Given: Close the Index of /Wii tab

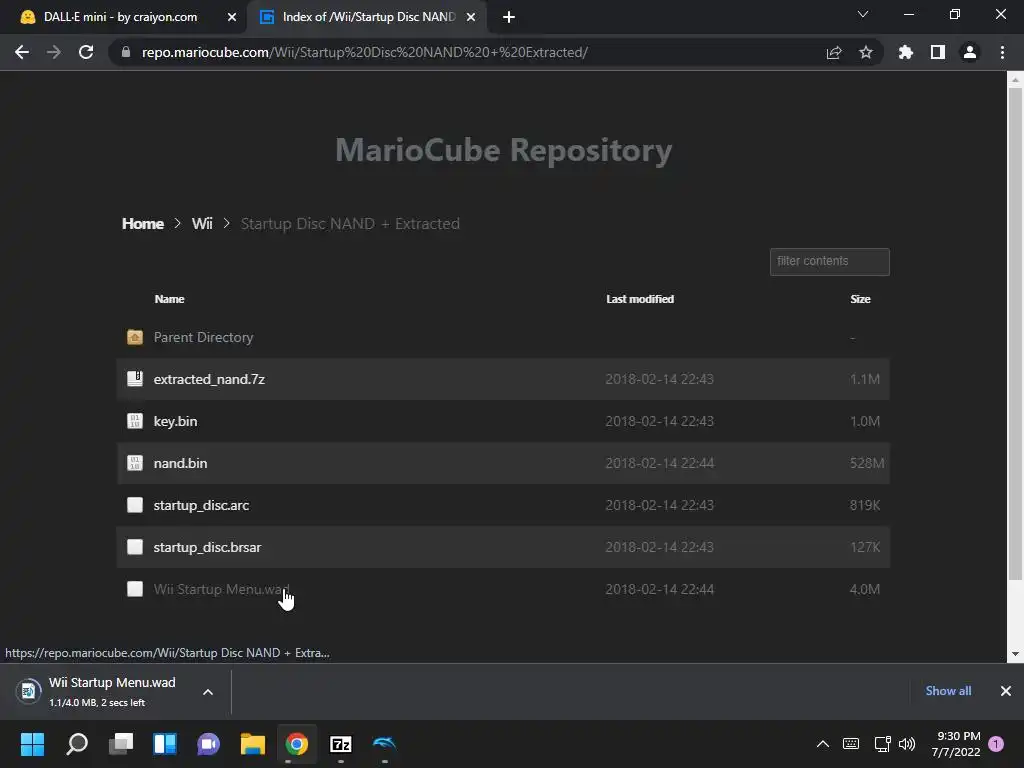Looking at the screenshot, I should click(x=471, y=17).
